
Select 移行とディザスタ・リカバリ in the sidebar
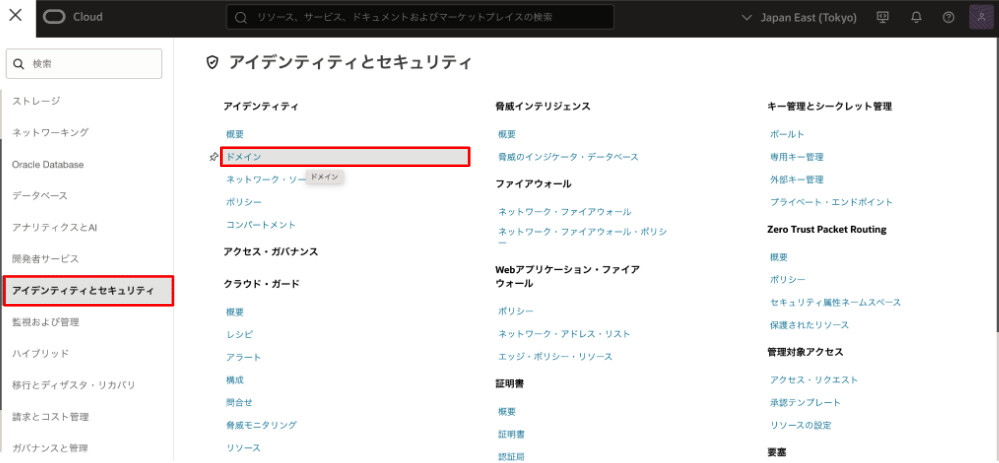coord(73,385)
